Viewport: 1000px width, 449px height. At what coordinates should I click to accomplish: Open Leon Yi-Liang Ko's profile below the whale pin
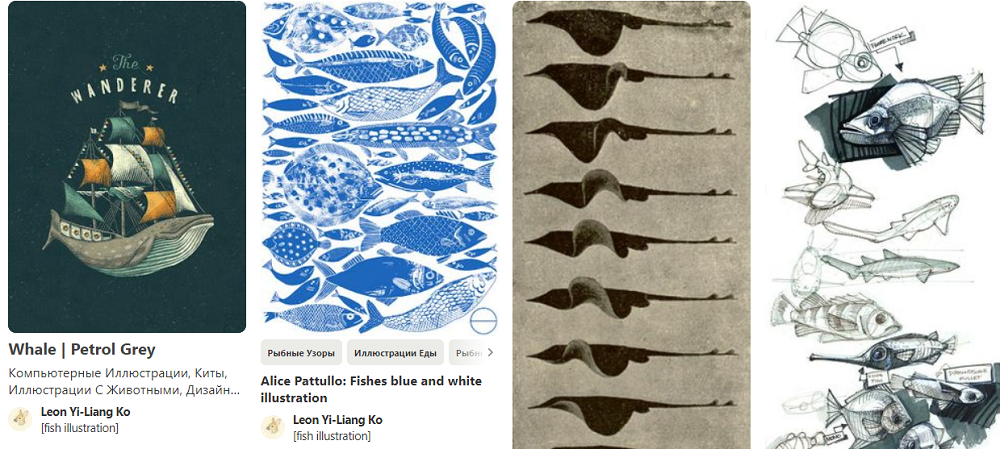85,412
